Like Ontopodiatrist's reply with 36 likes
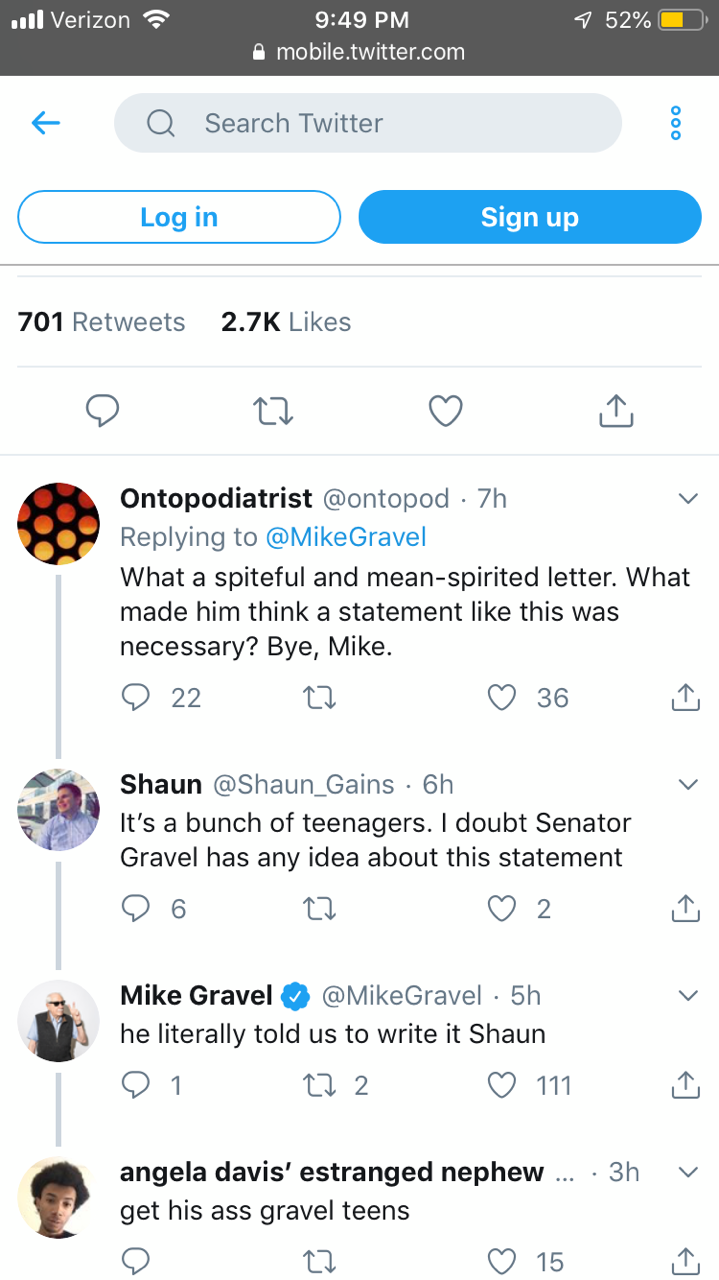The image size is (719, 1280). tap(503, 697)
